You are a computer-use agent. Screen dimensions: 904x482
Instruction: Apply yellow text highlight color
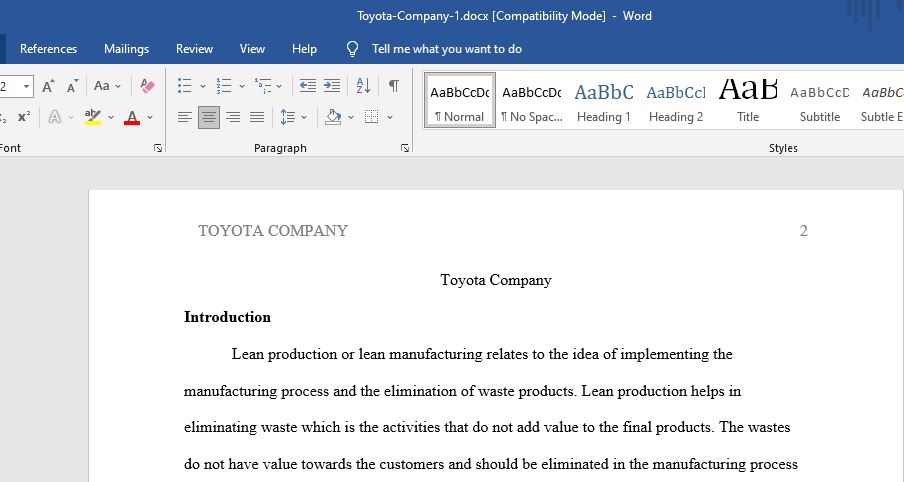[x=92, y=117]
